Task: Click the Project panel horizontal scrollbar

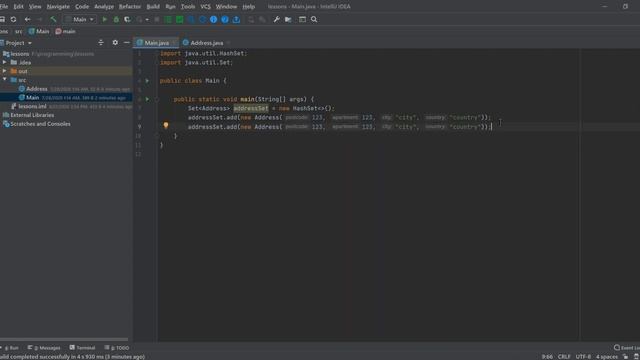Action: coord(64,339)
